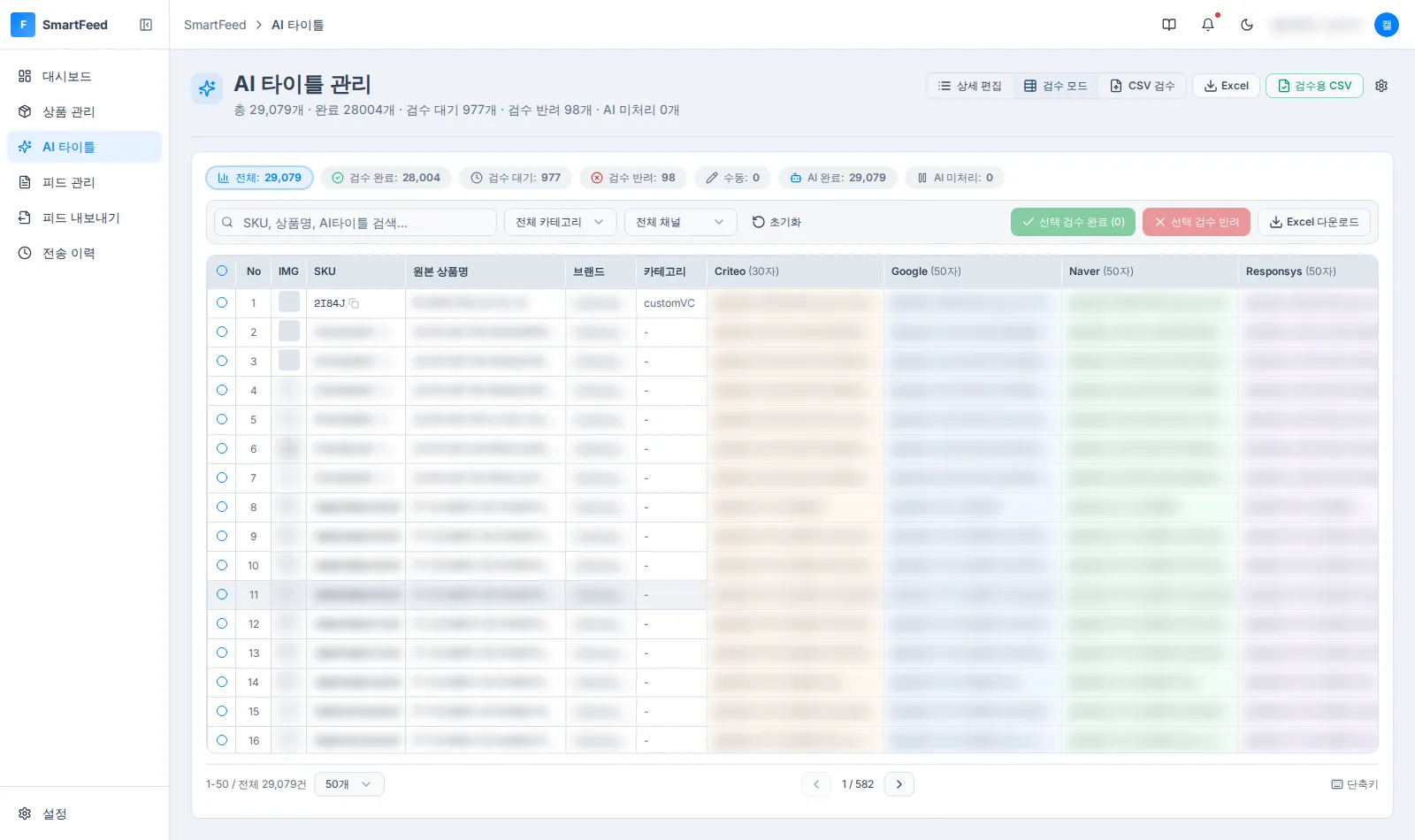The height and width of the screenshot is (840, 1415).
Task: Open the page settings gear icon
Action: [1381, 86]
